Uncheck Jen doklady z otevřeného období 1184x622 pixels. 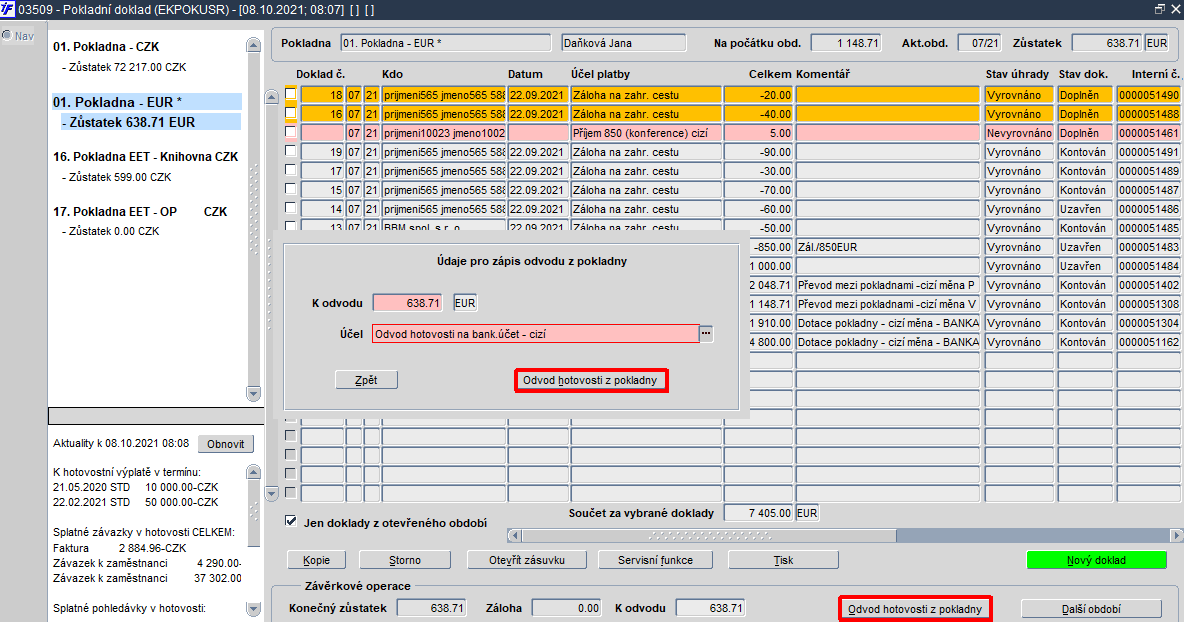[291, 521]
